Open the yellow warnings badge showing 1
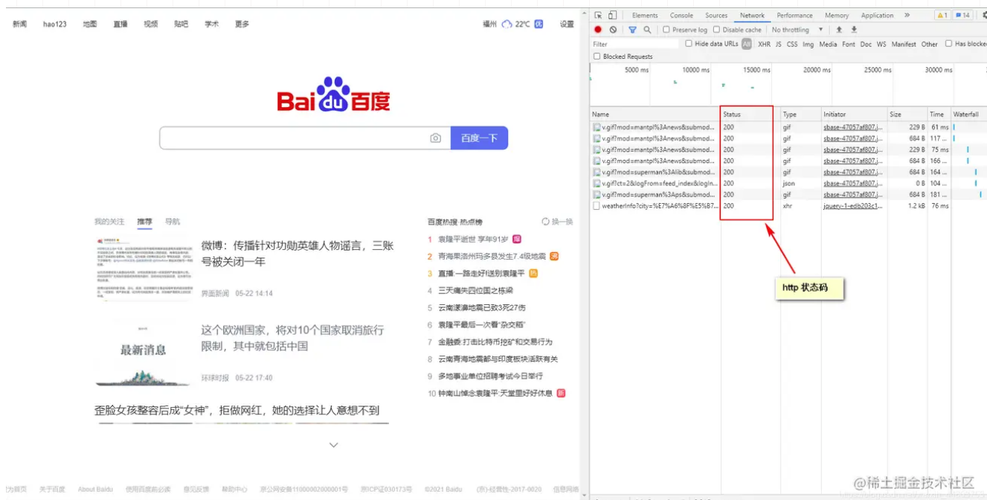Screen dimensions: 987x500 942,15
